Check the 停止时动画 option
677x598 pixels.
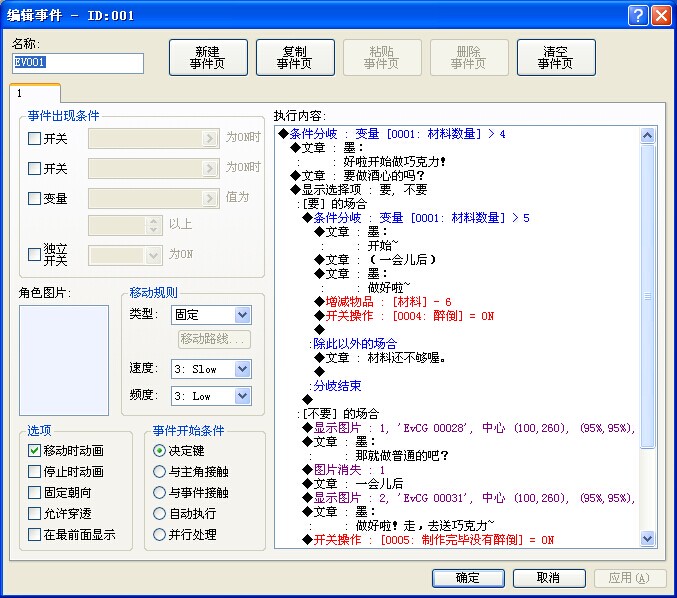[x=34, y=471]
